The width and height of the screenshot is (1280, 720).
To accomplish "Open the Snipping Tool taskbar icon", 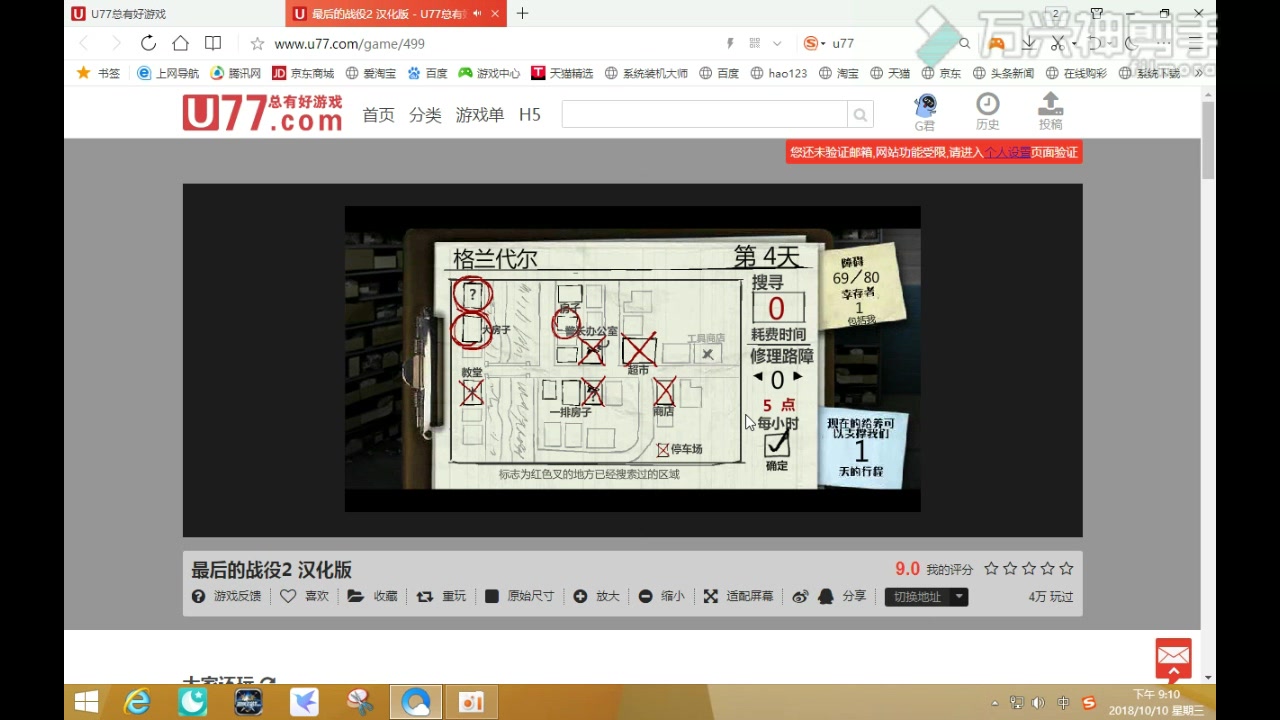I will tap(360, 703).
